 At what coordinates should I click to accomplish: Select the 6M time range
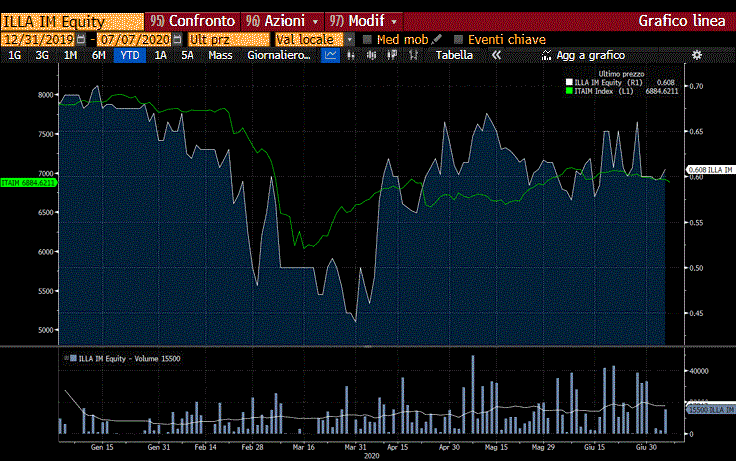click(x=99, y=55)
